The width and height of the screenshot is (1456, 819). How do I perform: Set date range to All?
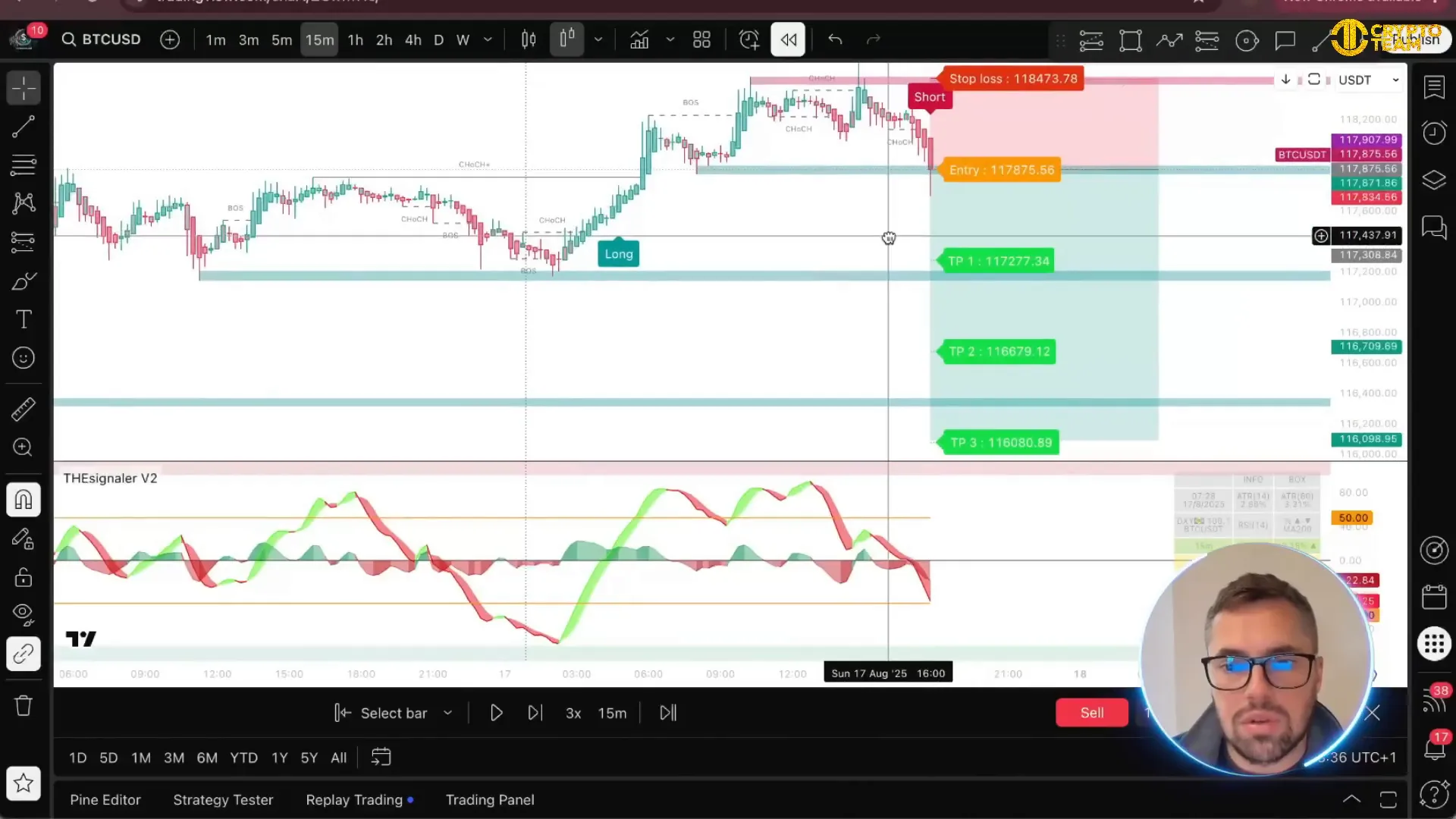pyautogui.click(x=339, y=758)
